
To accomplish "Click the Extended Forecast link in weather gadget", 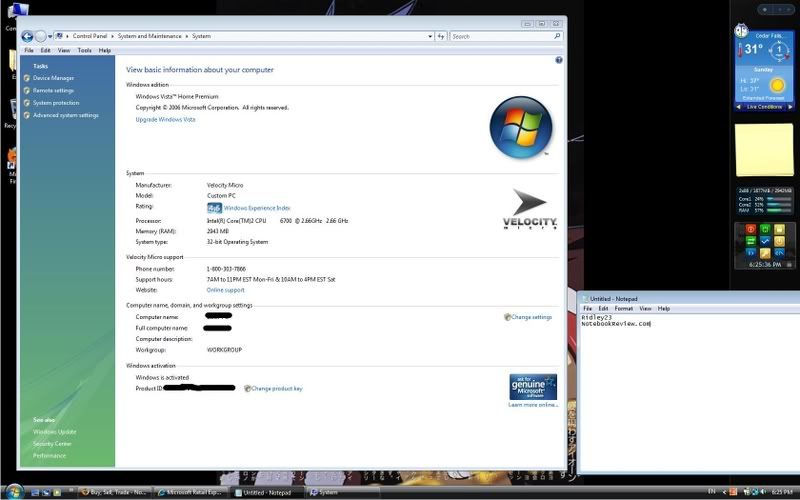I will [763, 98].
